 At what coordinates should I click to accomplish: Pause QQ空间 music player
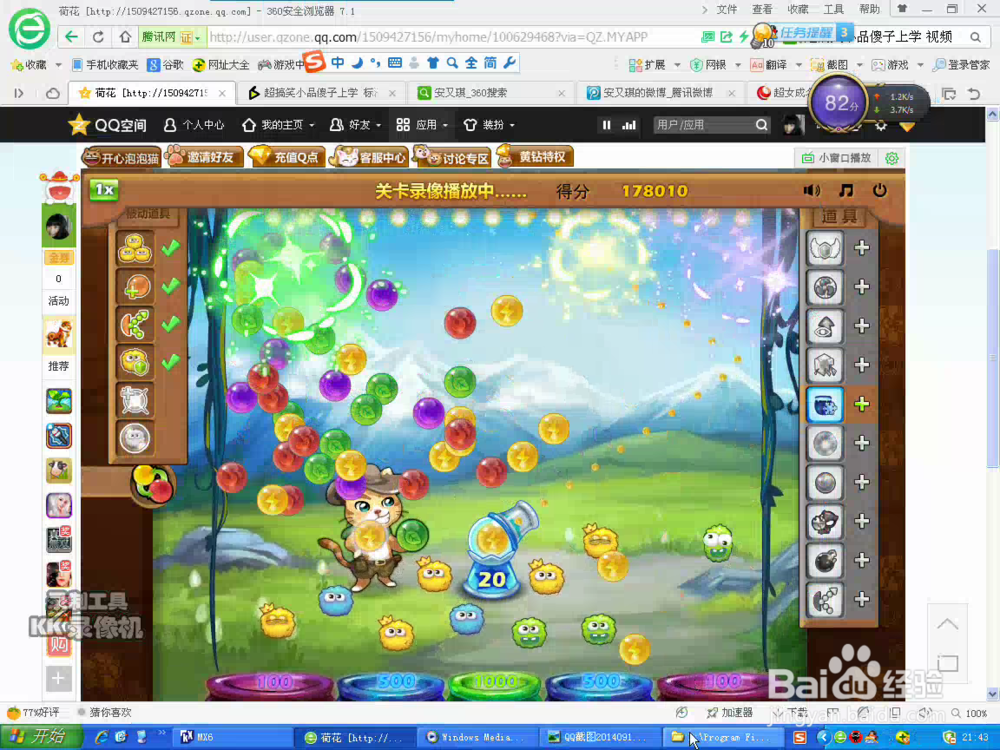coord(607,125)
